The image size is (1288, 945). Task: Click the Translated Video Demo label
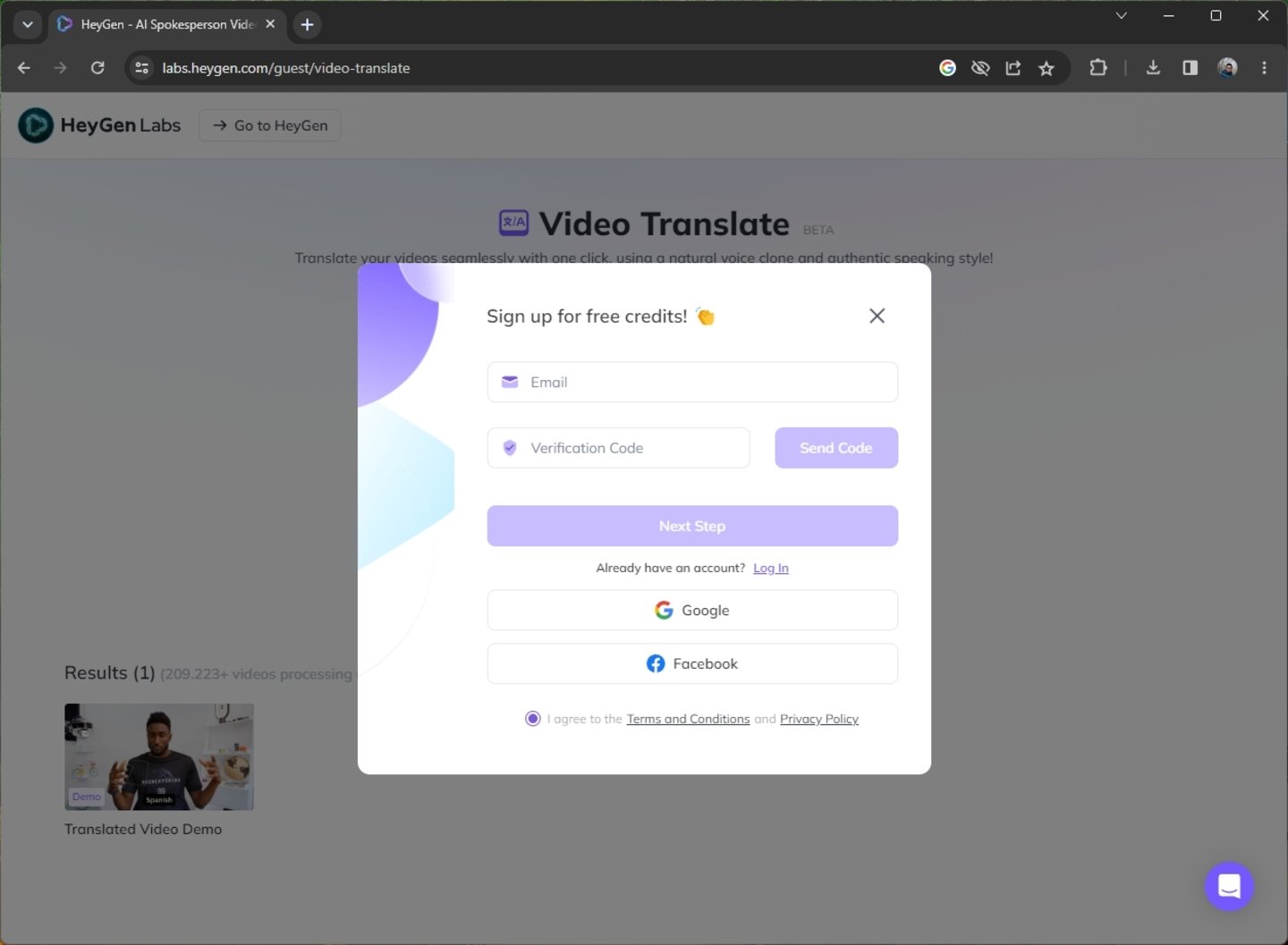[143, 829]
